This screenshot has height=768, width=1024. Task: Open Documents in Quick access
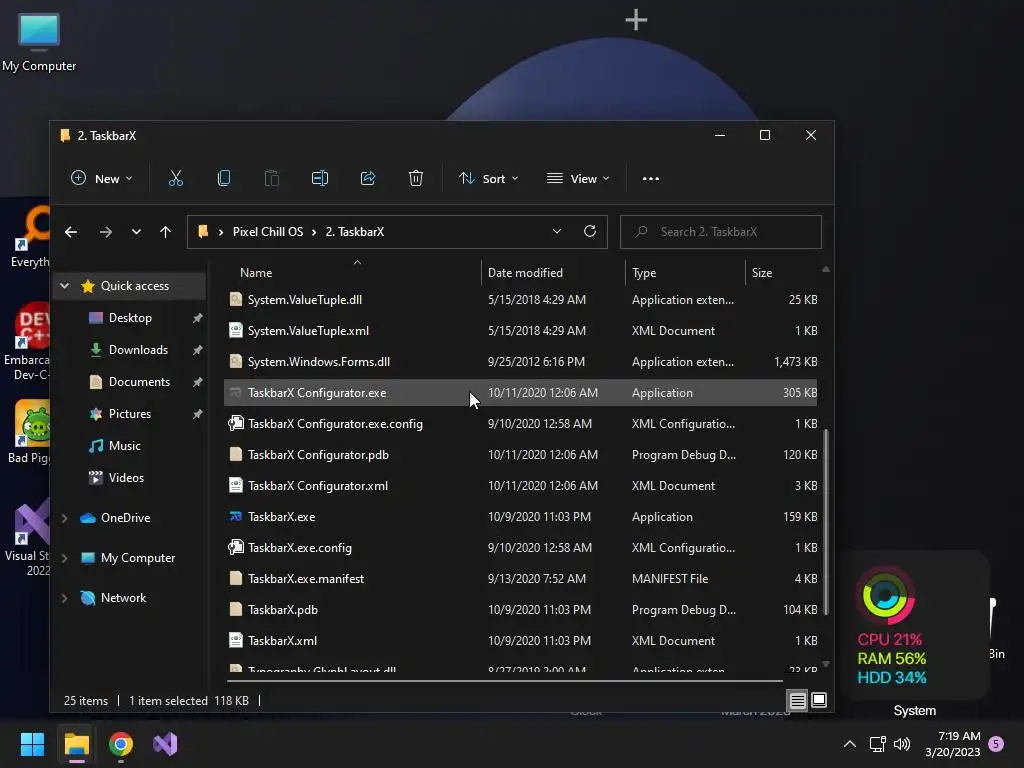139,382
